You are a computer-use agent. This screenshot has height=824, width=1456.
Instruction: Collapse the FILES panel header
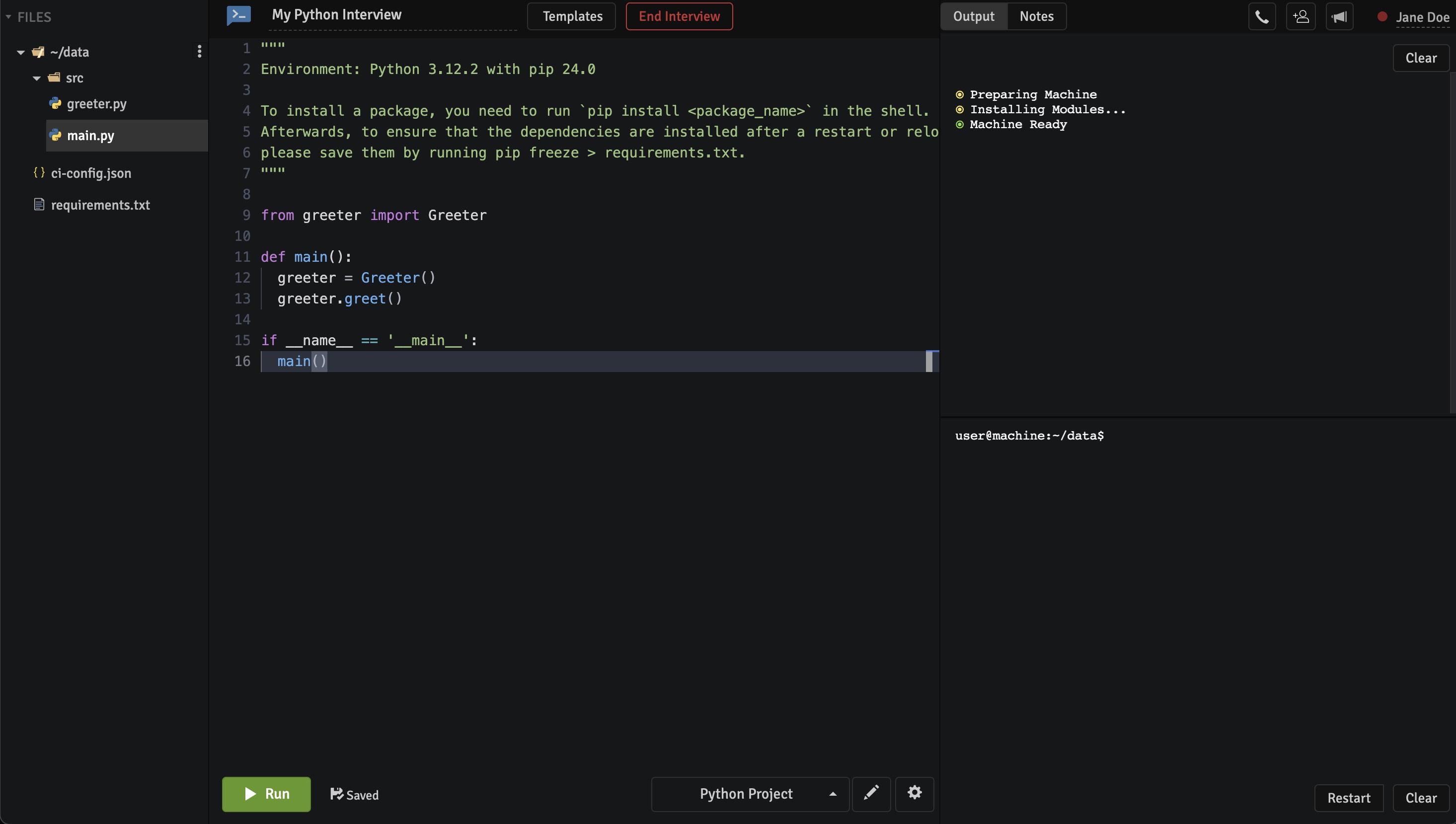pyautogui.click(x=8, y=17)
